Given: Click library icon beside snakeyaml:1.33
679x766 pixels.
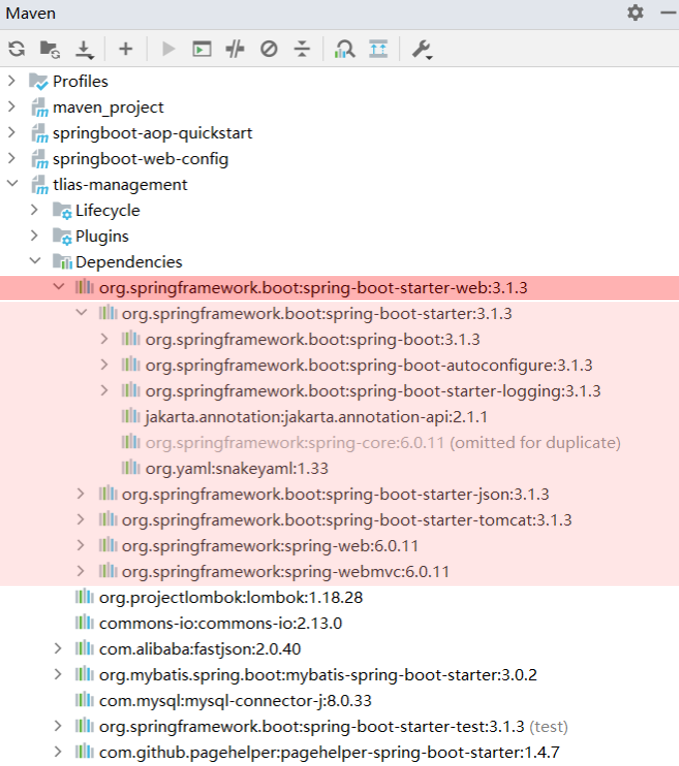Looking at the screenshot, I should coord(130,468).
